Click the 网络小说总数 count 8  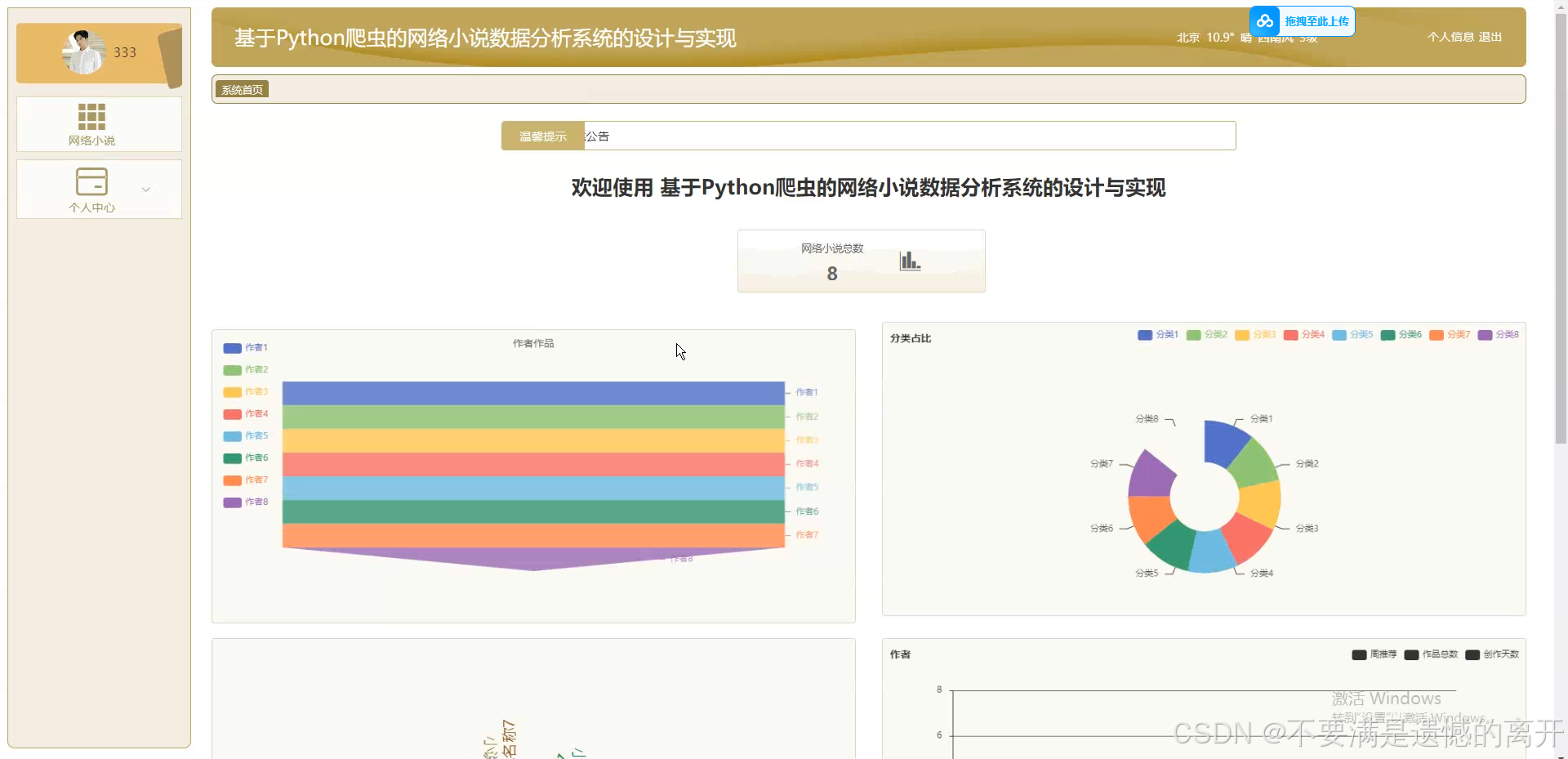click(x=832, y=274)
